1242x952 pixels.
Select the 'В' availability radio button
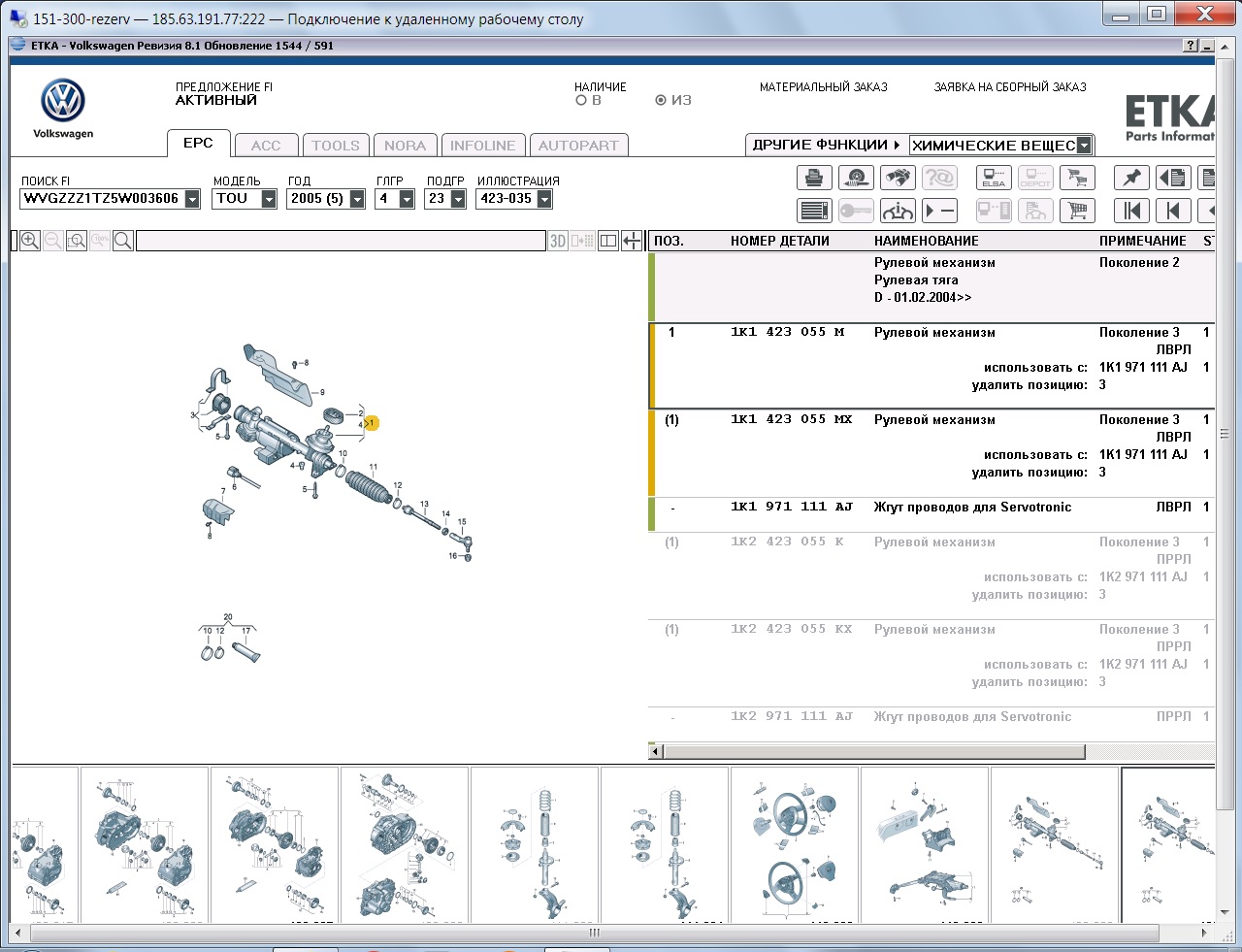click(581, 100)
